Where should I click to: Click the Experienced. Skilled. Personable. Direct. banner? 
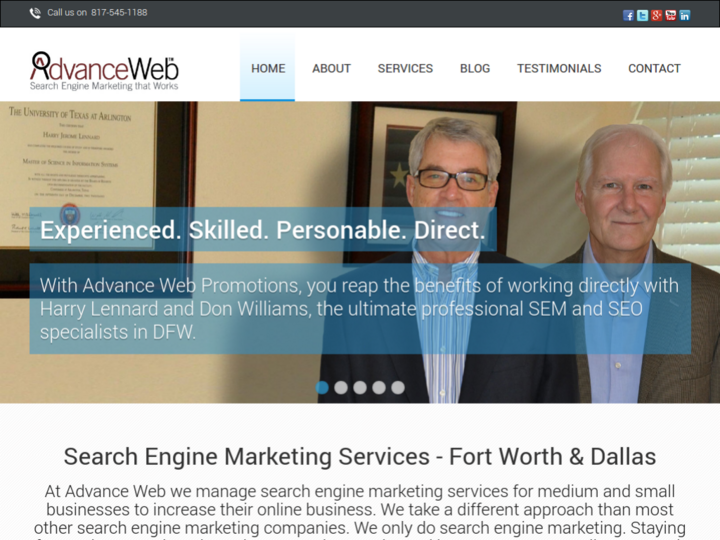pos(263,230)
